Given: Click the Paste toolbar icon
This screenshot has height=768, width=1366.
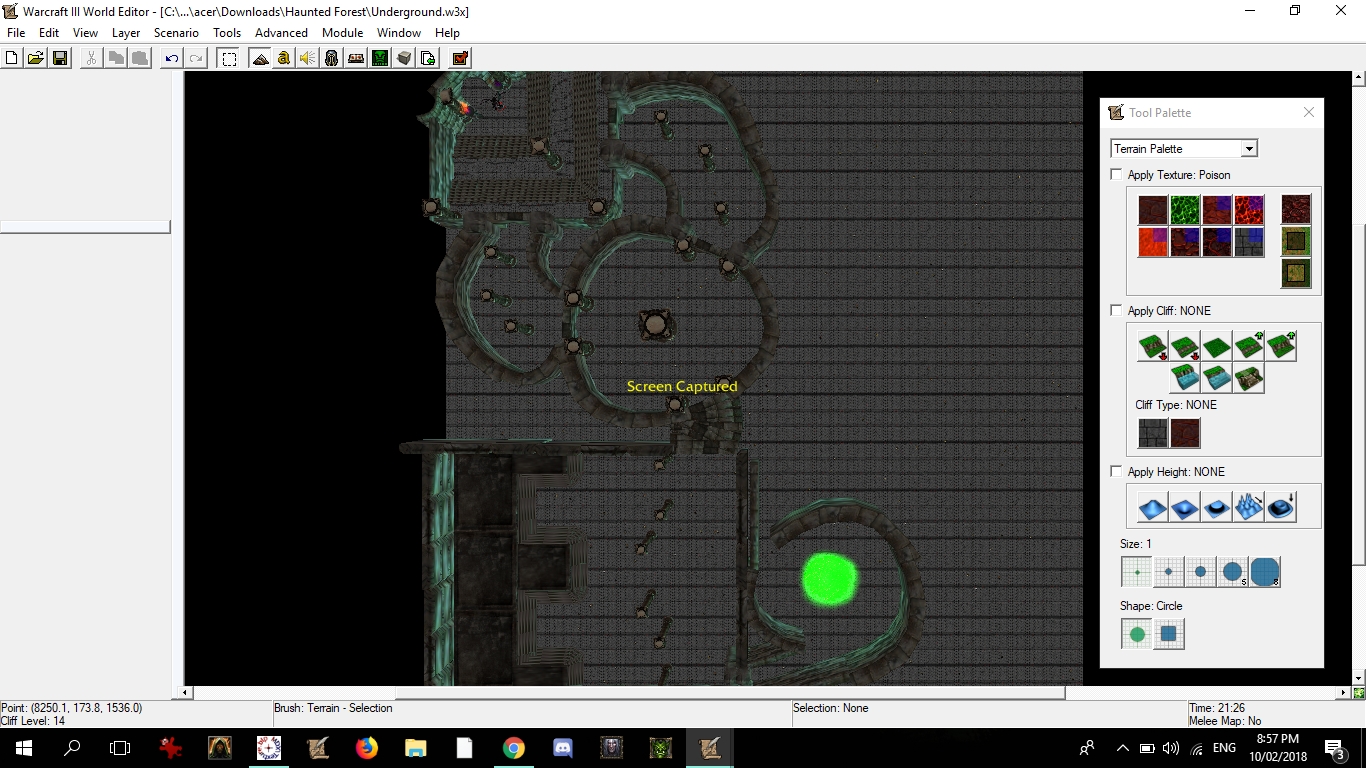Looking at the screenshot, I should click(140, 58).
